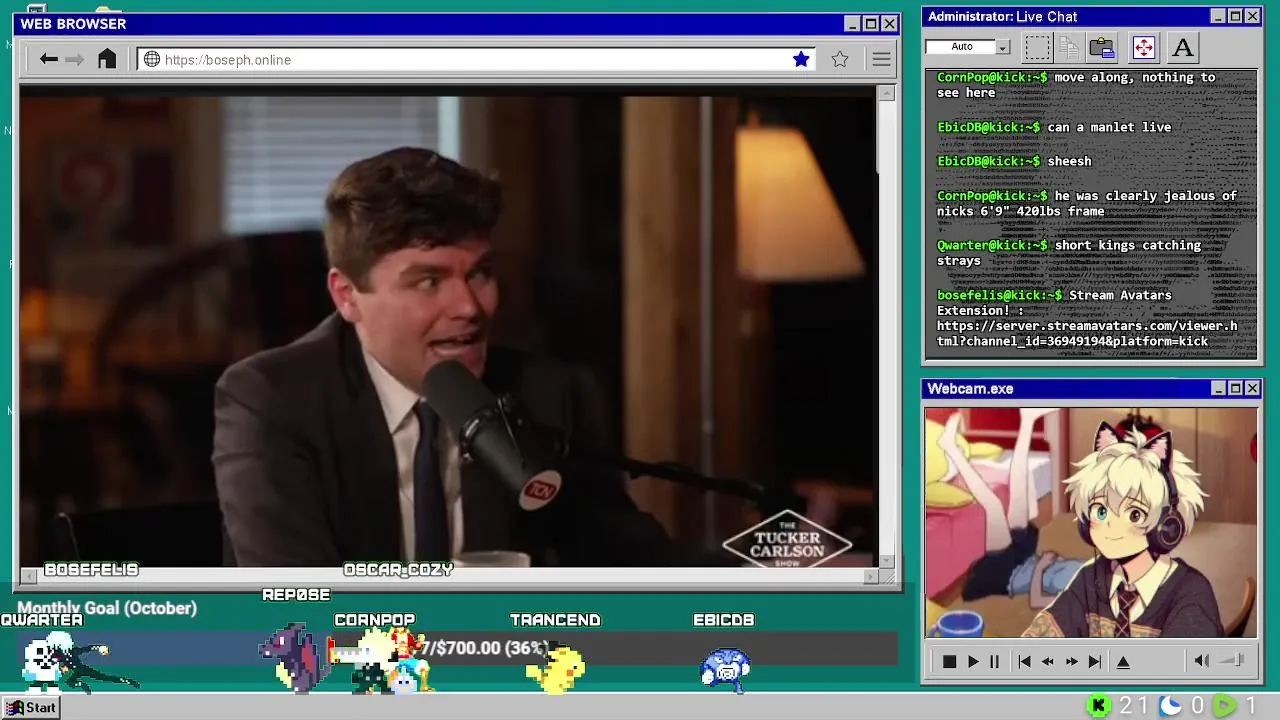Skip to previous track in Webcam.exe
The image size is (1280, 720).
(x=1024, y=661)
